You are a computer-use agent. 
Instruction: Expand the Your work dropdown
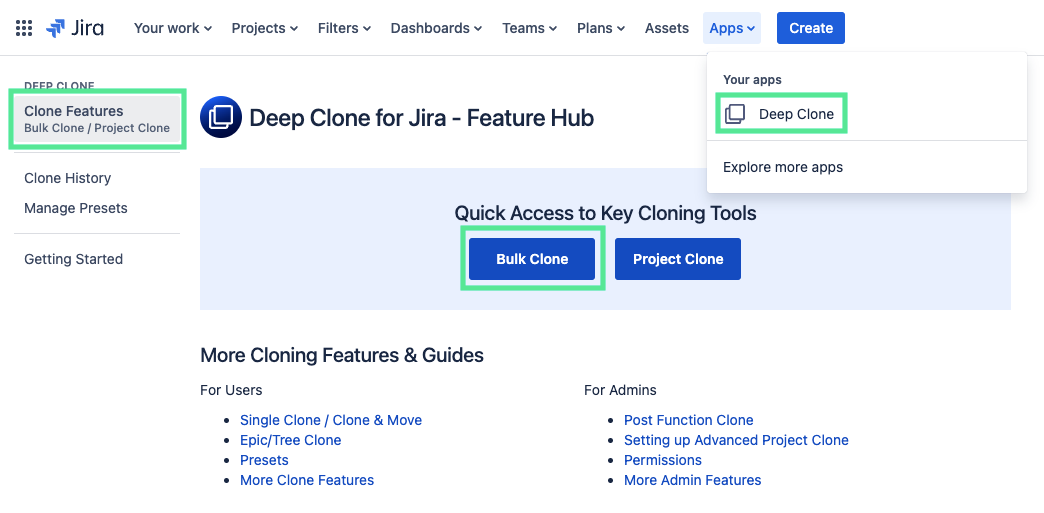click(x=172, y=28)
